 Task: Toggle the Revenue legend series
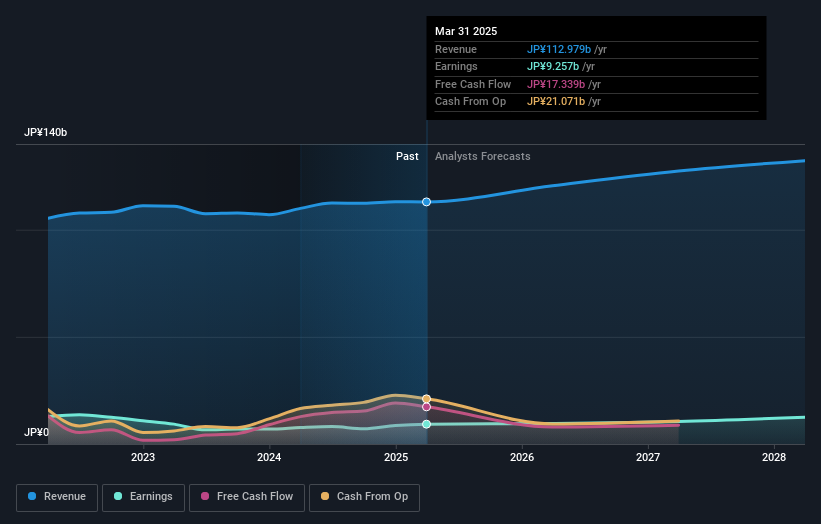[57, 497]
